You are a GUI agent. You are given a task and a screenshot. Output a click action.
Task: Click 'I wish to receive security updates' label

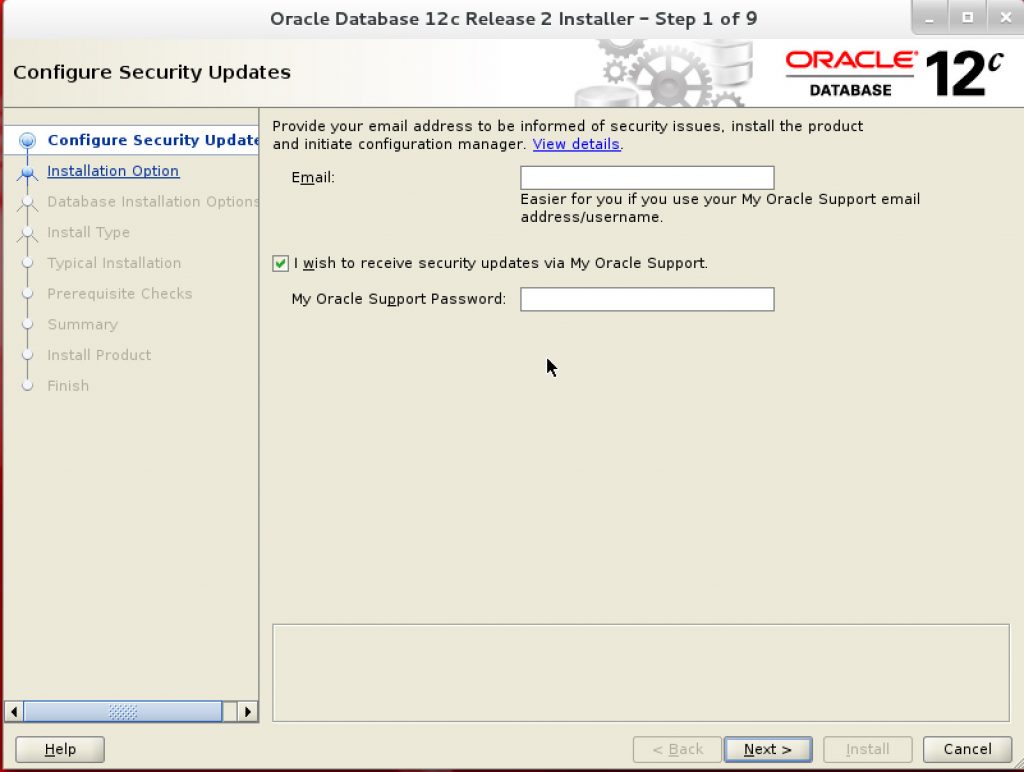pyautogui.click(x=501, y=263)
